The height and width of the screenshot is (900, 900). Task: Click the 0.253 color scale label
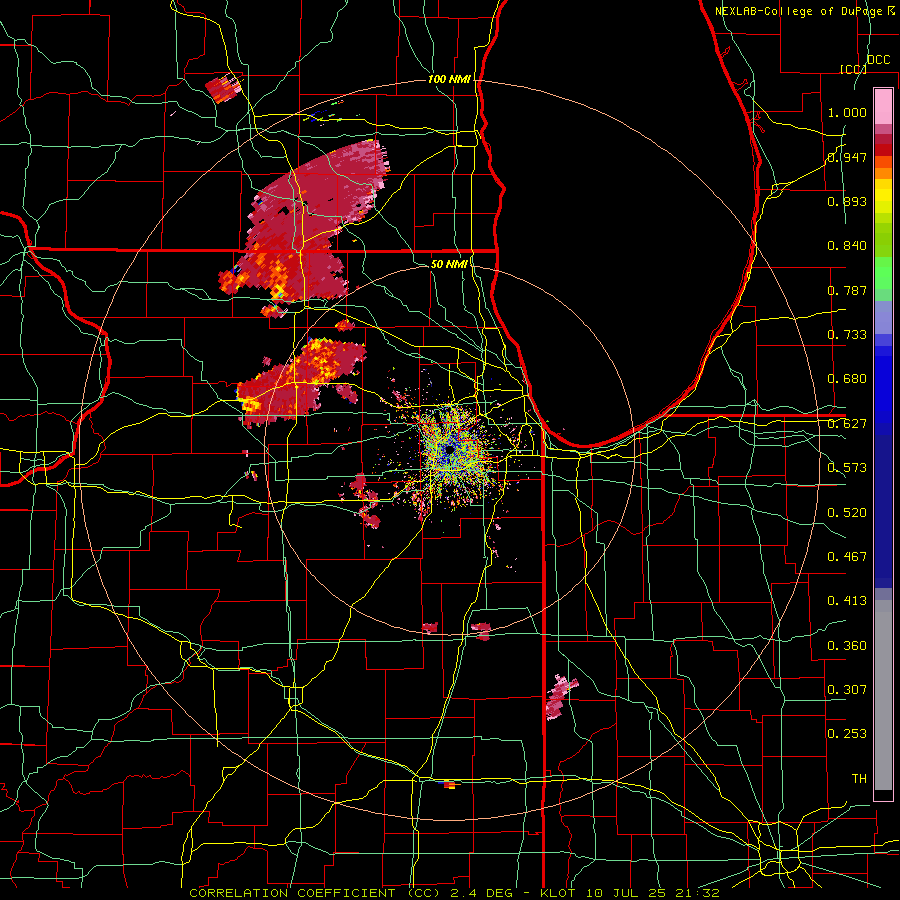point(847,734)
